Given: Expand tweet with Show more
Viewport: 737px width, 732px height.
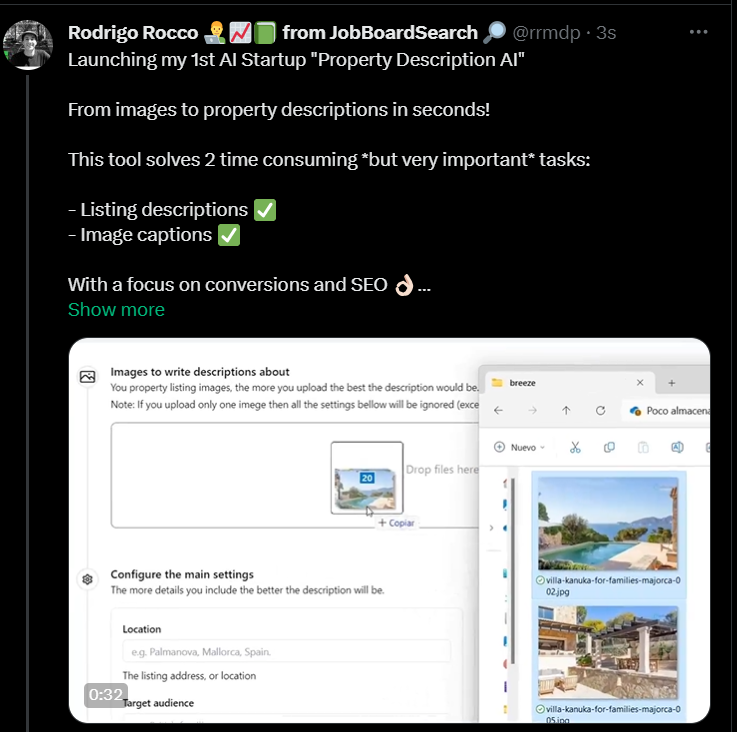Looking at the screenshot, I should tap(116, 309).
